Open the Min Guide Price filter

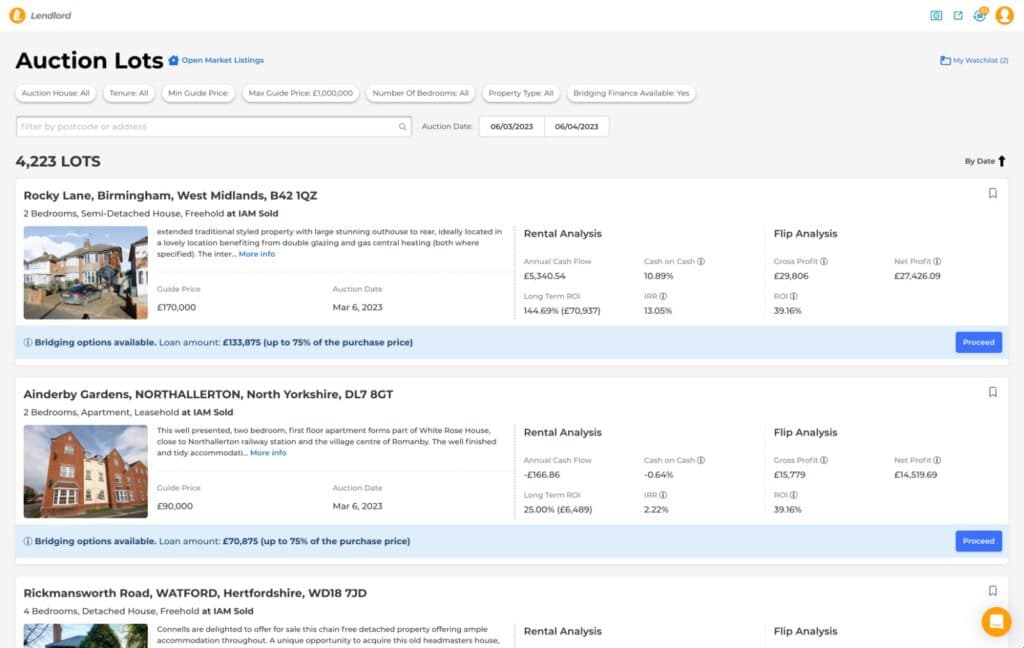pyautogui.click(x=198, y=93)
